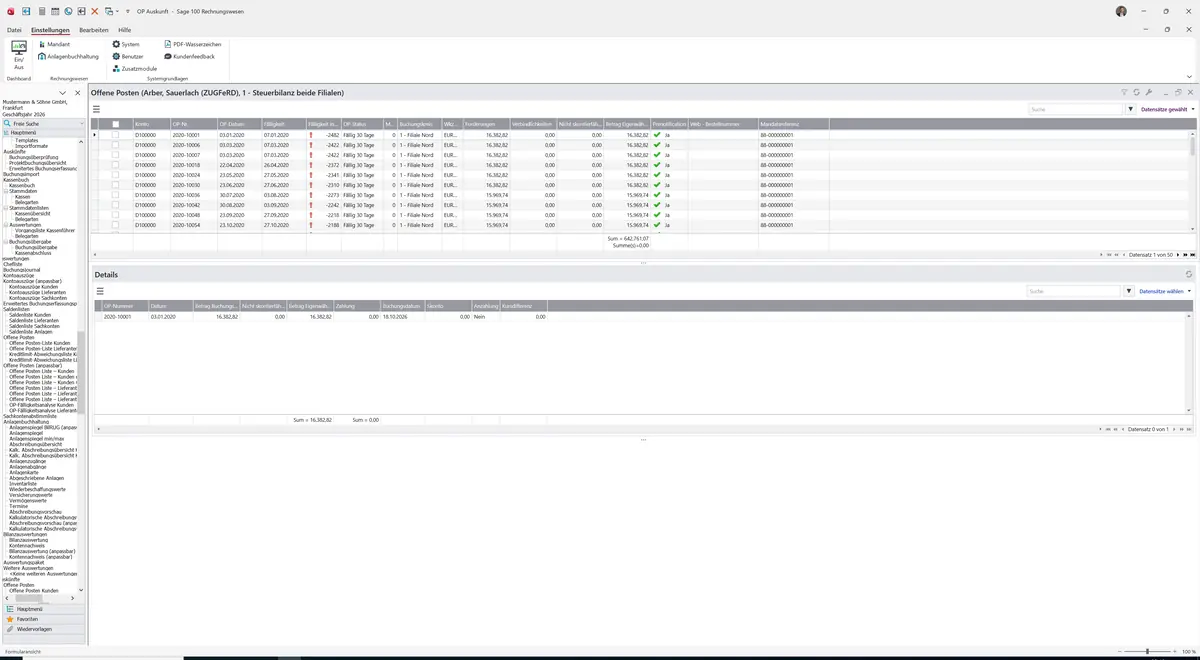Open Wiedervorlagen section
Screen dimensions: 1200x660
(43, 629)
